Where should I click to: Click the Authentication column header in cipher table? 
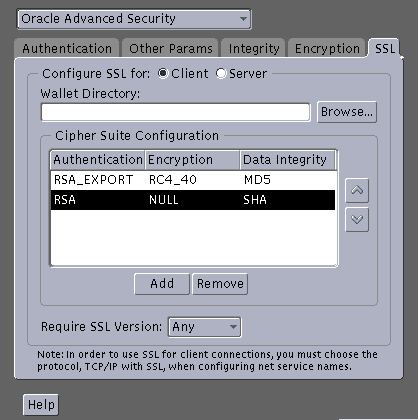tap(98, 160)
